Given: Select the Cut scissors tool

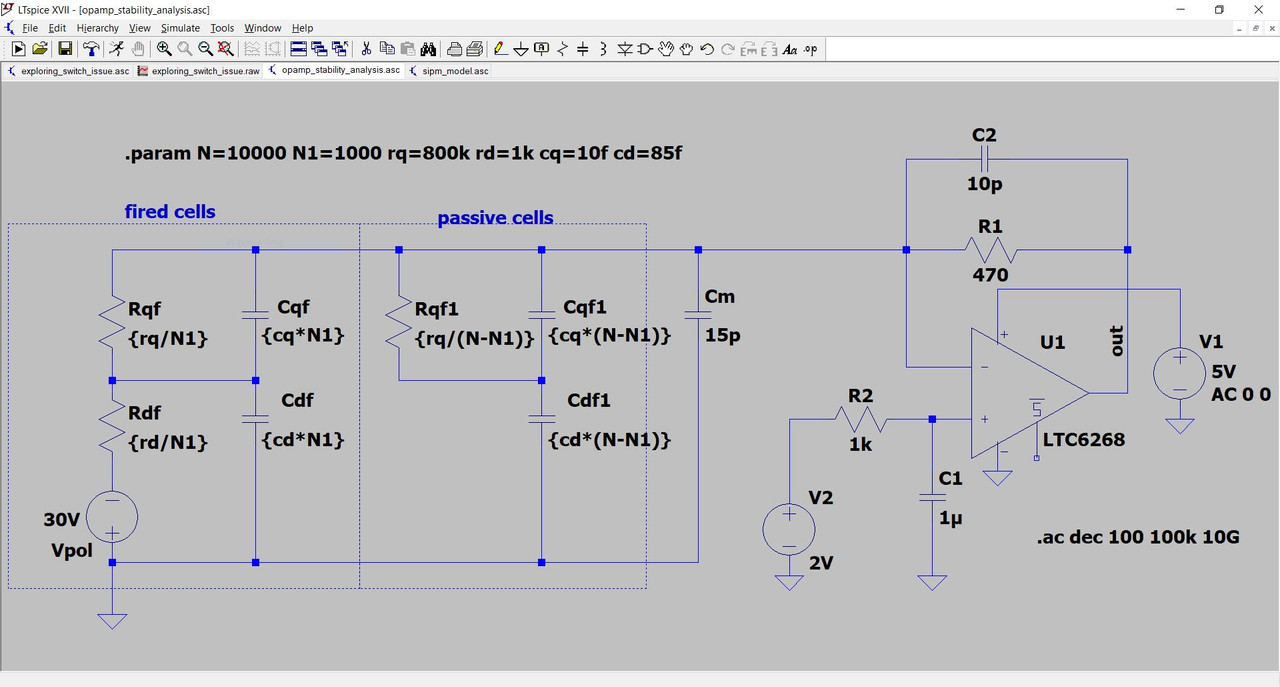Looking at the screenshot, I should (x=366, y=49).
